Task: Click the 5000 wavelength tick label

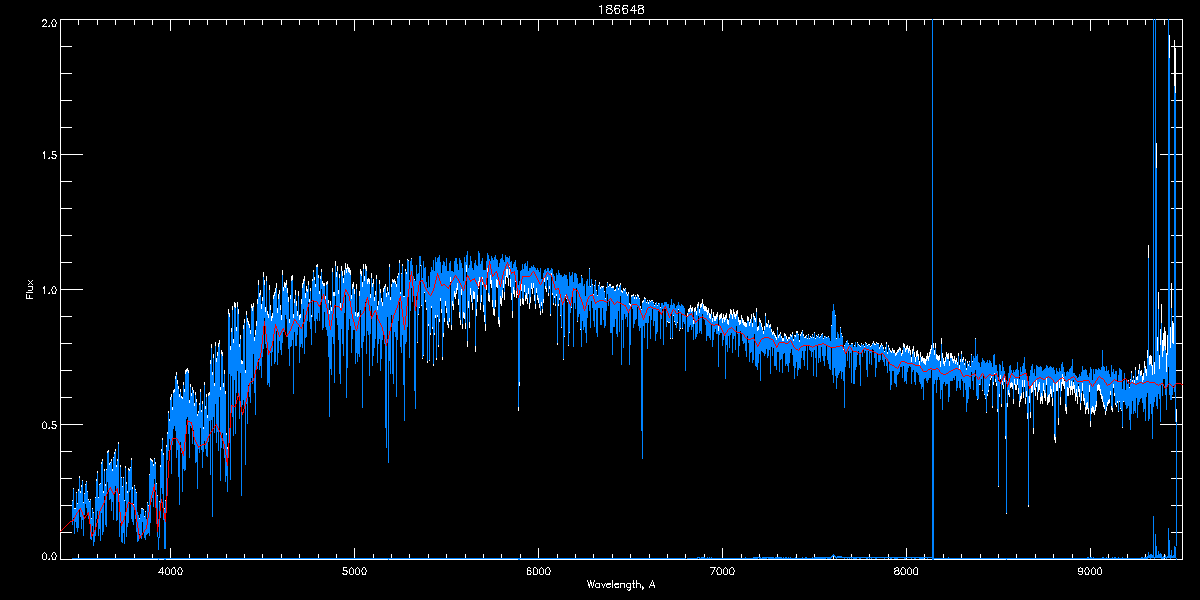Action: coord(354,571)
